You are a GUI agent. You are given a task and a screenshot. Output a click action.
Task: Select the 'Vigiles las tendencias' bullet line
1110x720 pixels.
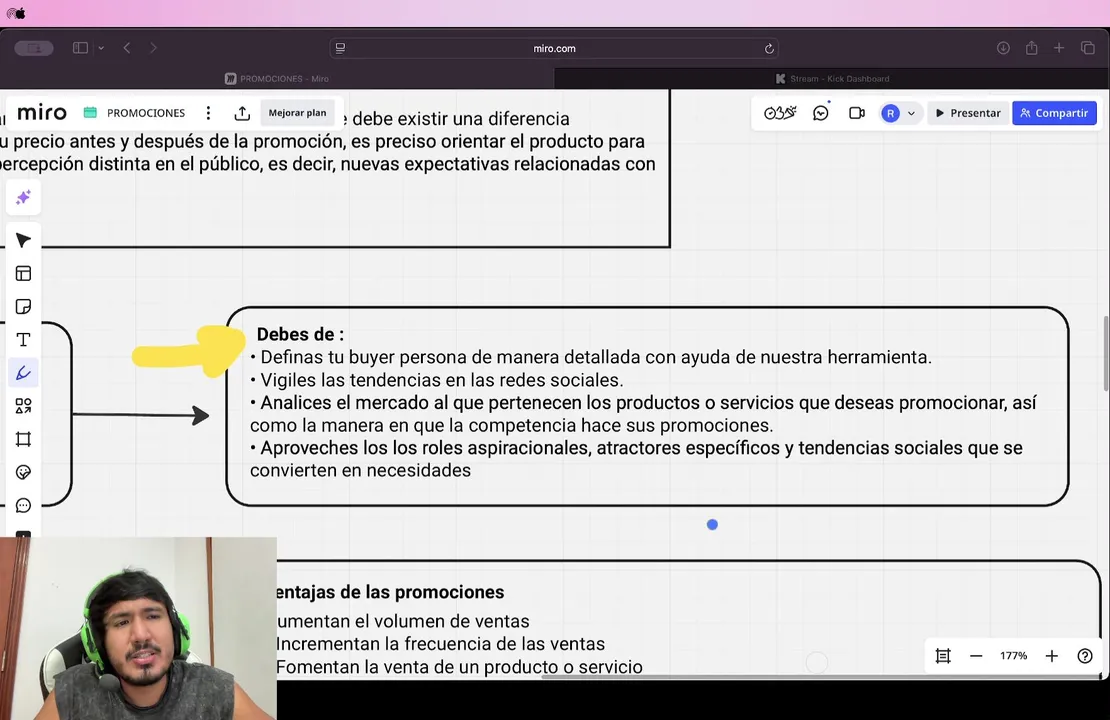pos(437,380)
